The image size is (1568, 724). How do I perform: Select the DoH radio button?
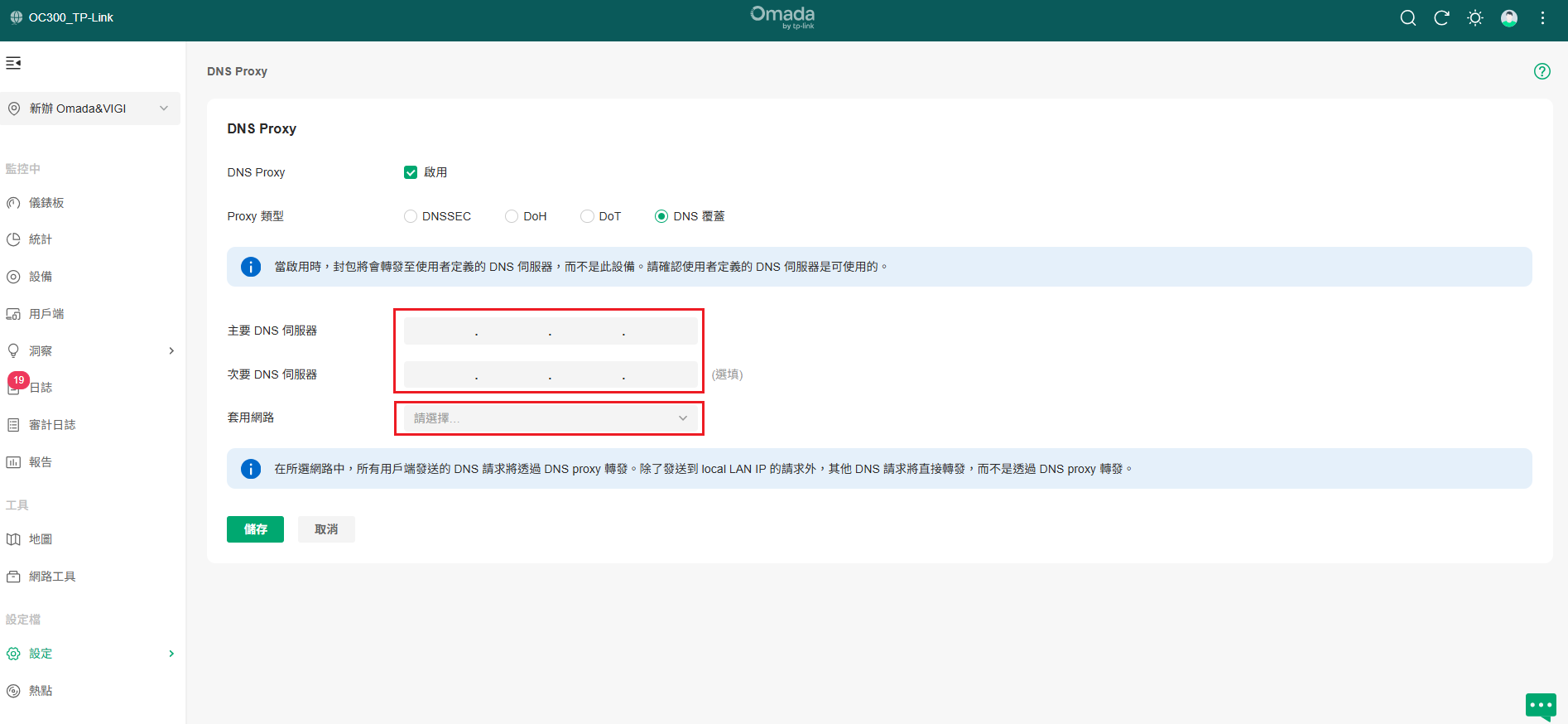(512, 216)
